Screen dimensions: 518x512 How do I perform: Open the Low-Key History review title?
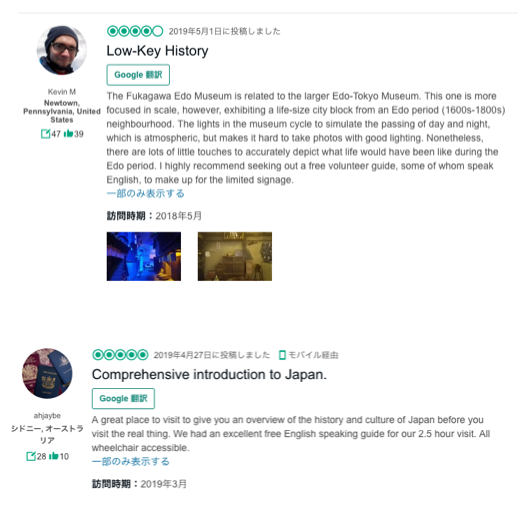(157, 51)
